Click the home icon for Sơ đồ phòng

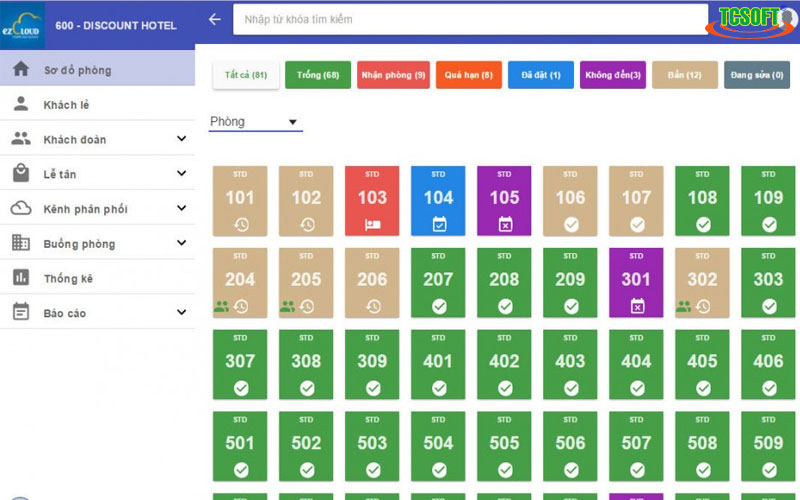tap(20, 70)
